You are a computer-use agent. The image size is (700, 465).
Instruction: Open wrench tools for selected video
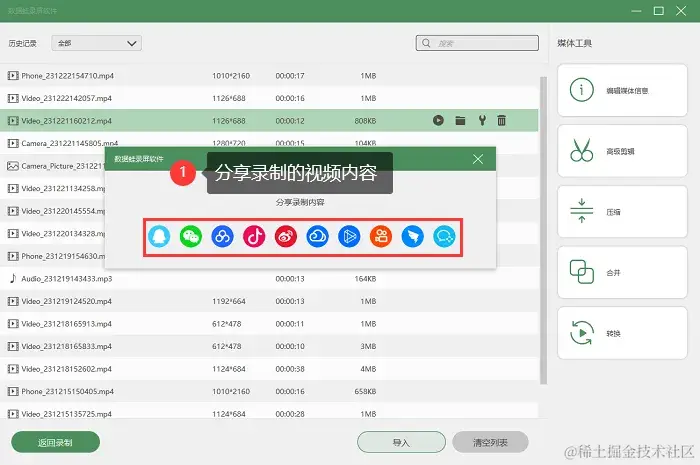tap(482, 120)
